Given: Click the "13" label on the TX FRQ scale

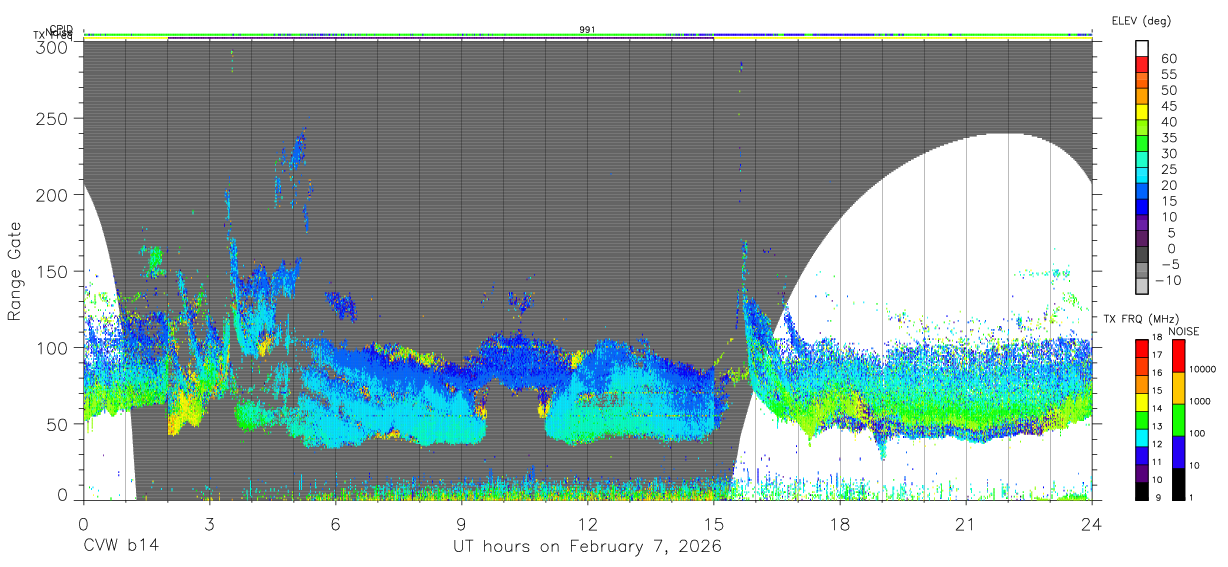Looking at the screenshot, I should coord(1157,426).
